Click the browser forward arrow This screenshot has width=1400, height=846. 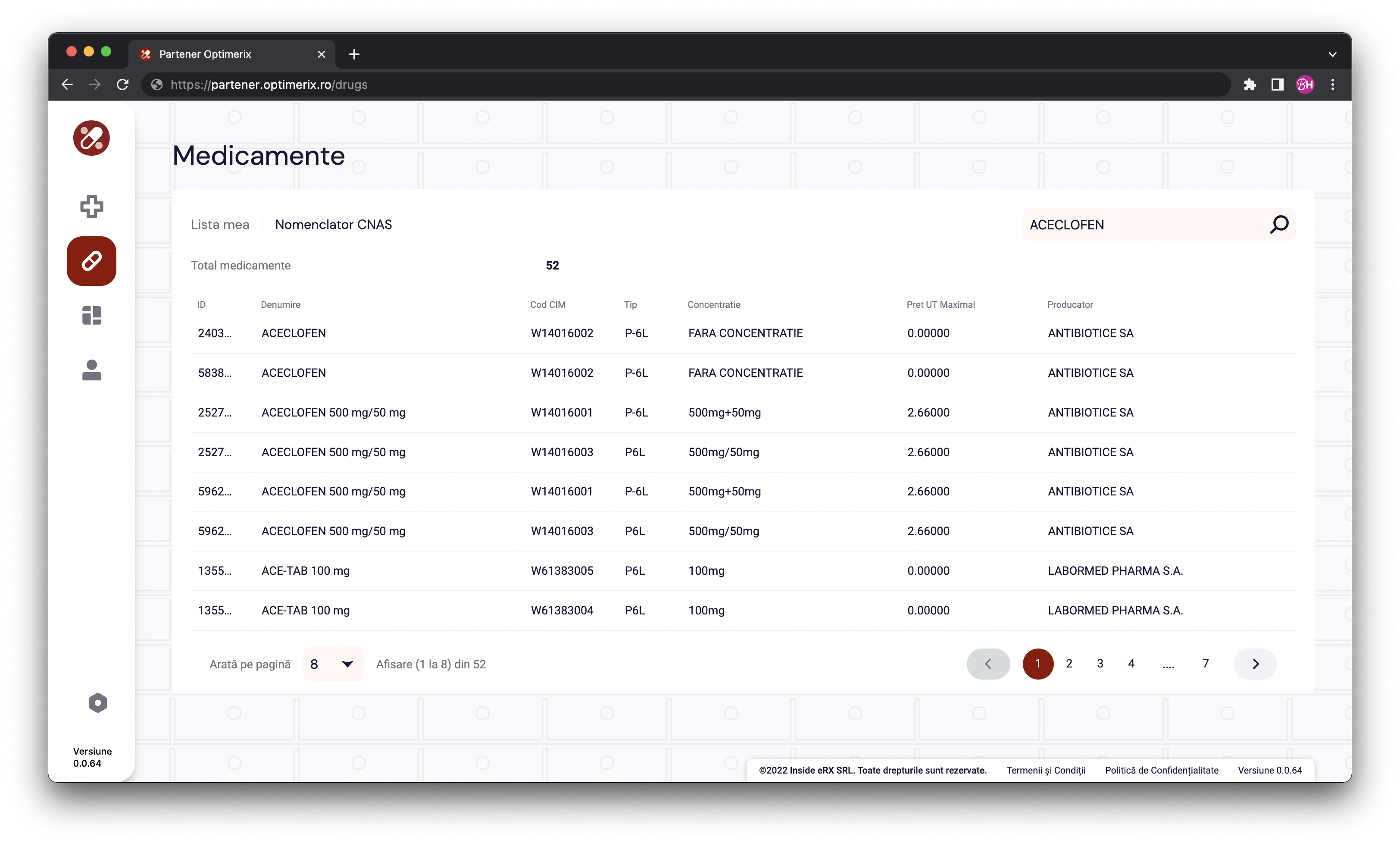coord(95,85)
